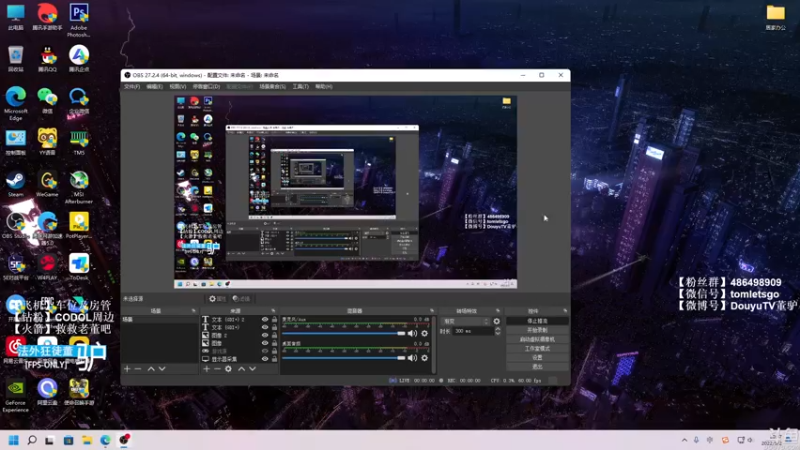Screen dimensions: 800x450
Task: Click 设置 settings button in 控件 panel
Action: click(x=537, y=358)
